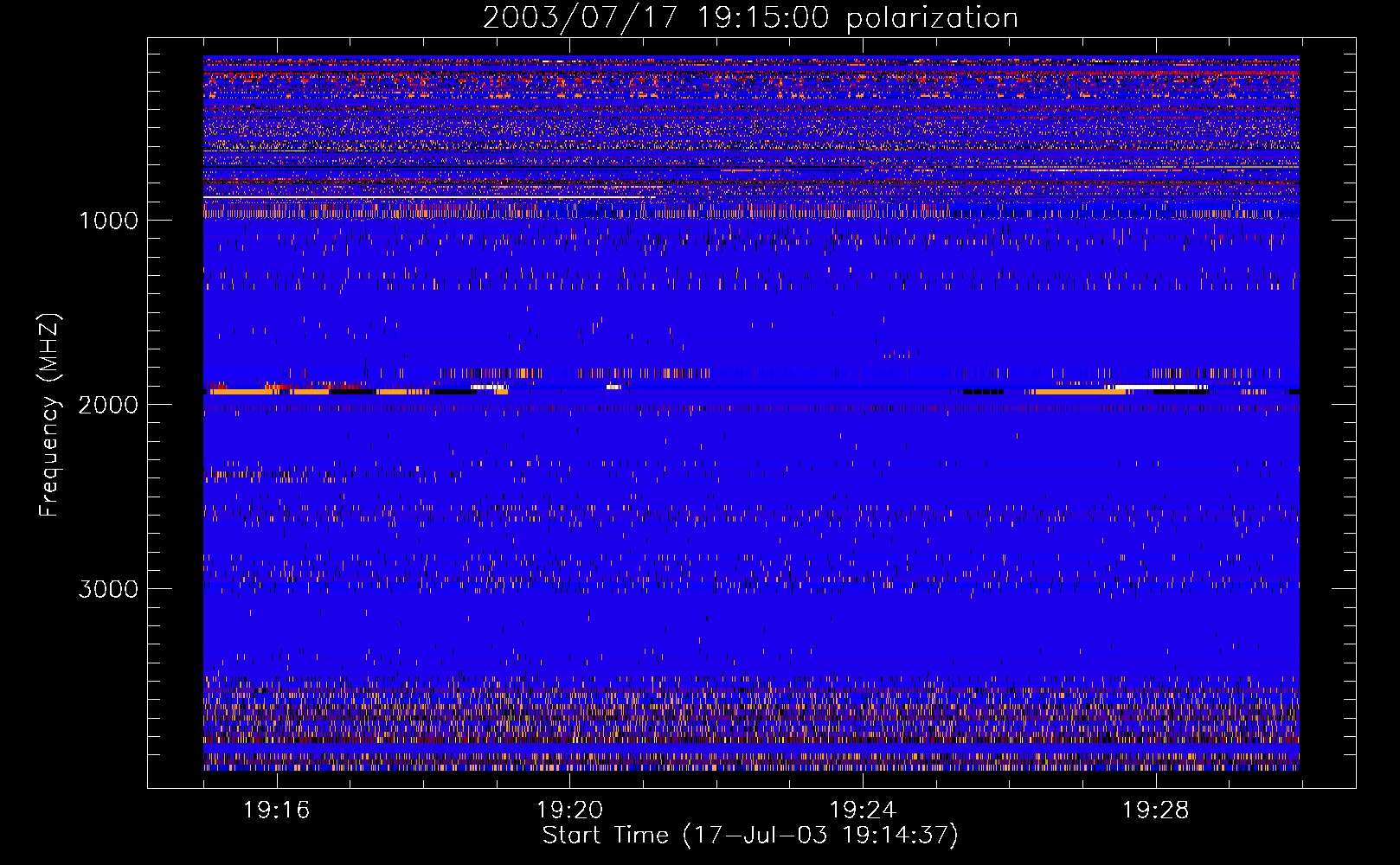Click the 19:28 time tick label
The height and width of the screenshot is (865, 1400).
coord(1156,811)
